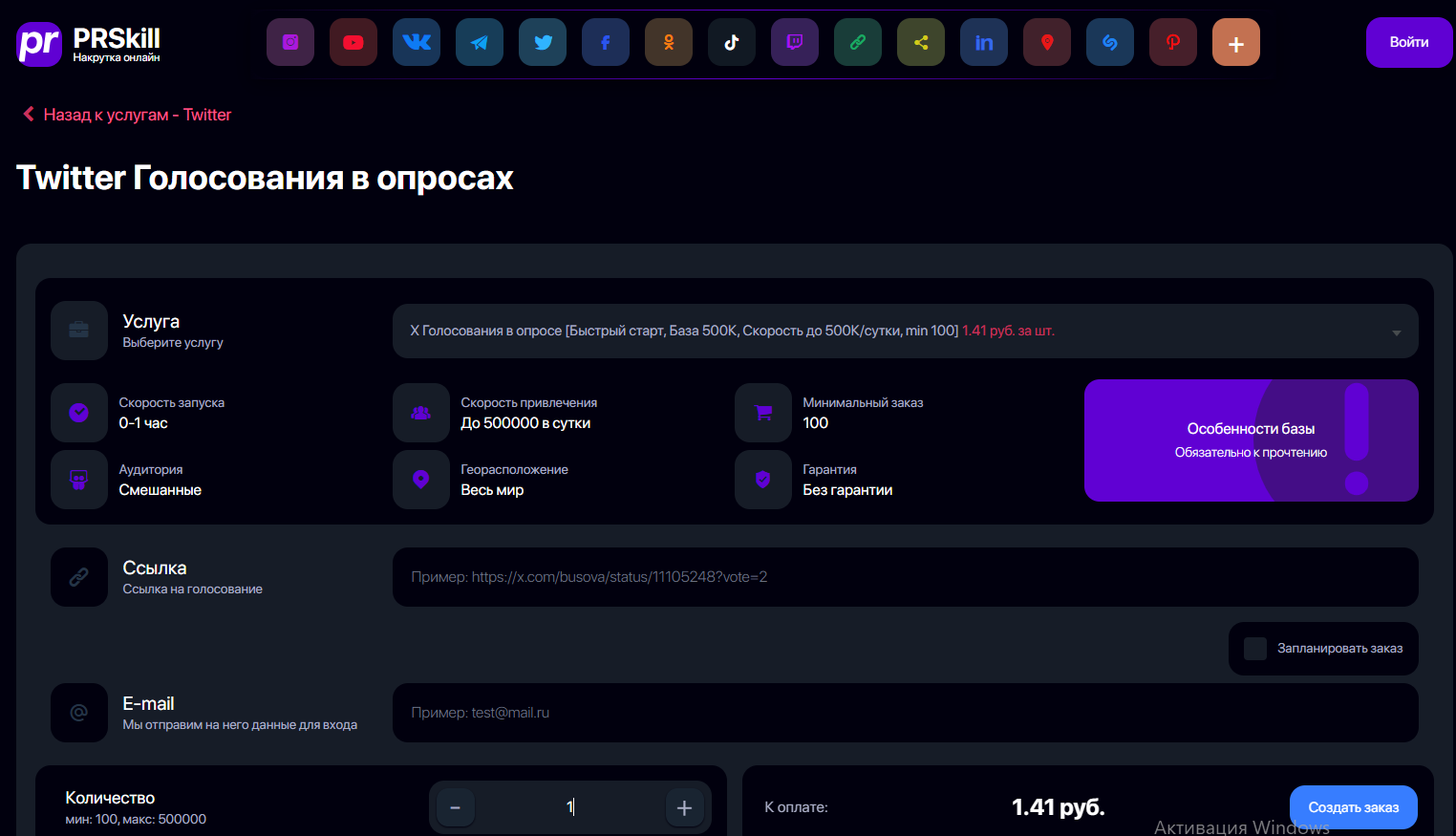The width and height of the screenshot is (1456, 836).
Task: Open the Facebook services icon
Action: pyautogui.click(x=606, y=42)
